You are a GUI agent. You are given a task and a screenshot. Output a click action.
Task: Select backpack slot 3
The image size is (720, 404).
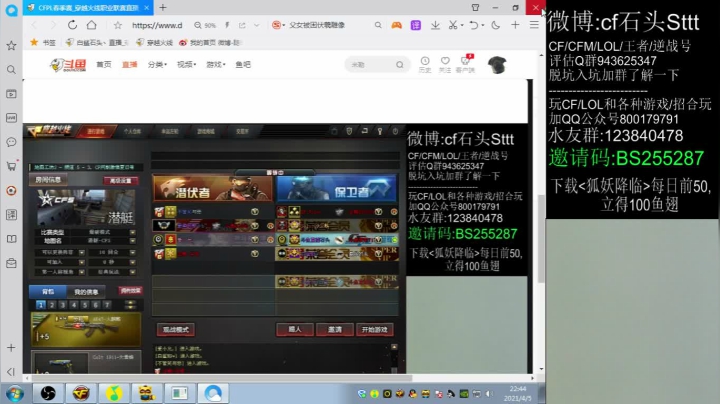click(x=63, y=305)
